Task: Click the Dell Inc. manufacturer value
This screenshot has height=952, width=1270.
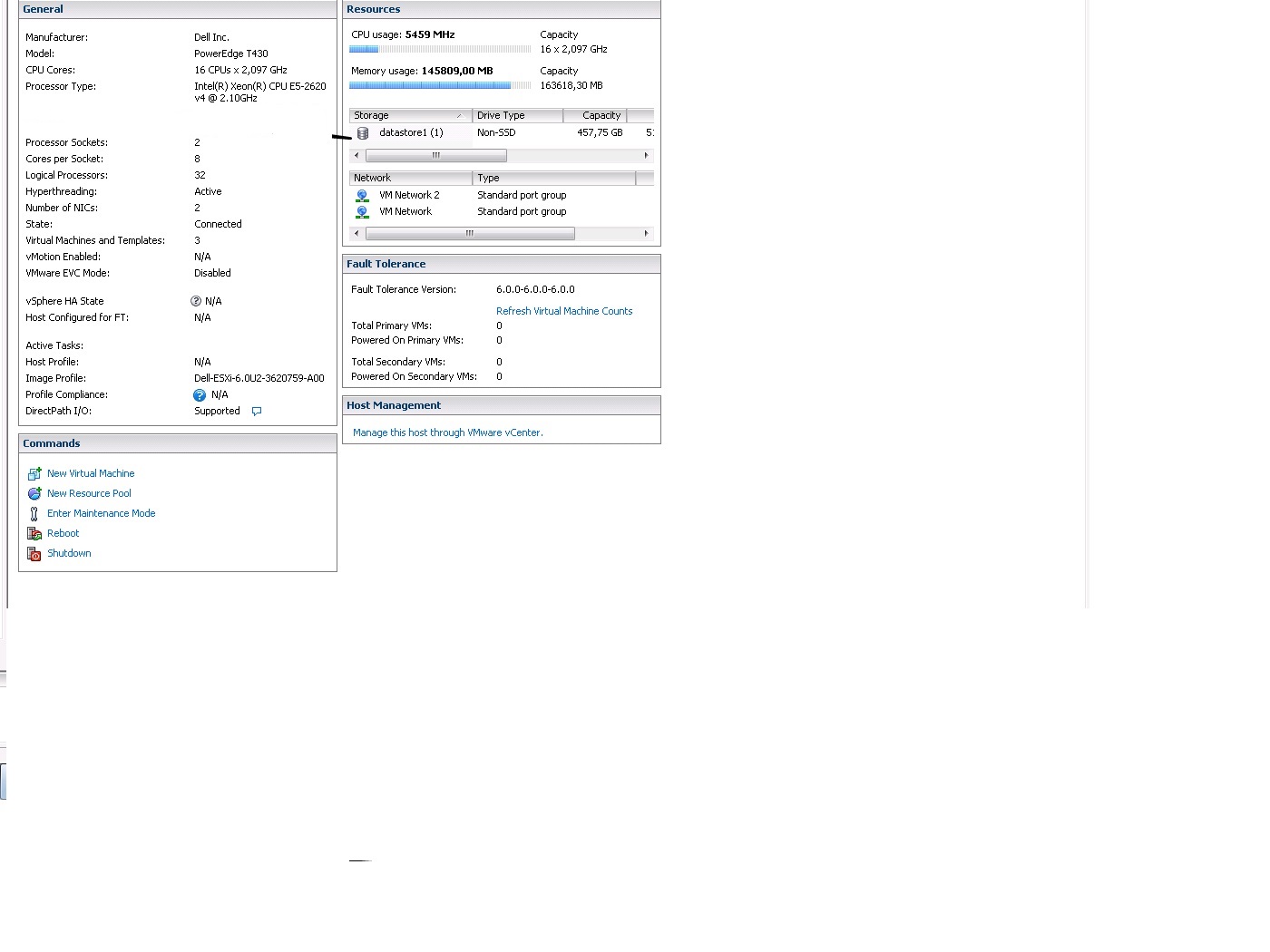Action: pyautogui.click(x=211, y=37)
